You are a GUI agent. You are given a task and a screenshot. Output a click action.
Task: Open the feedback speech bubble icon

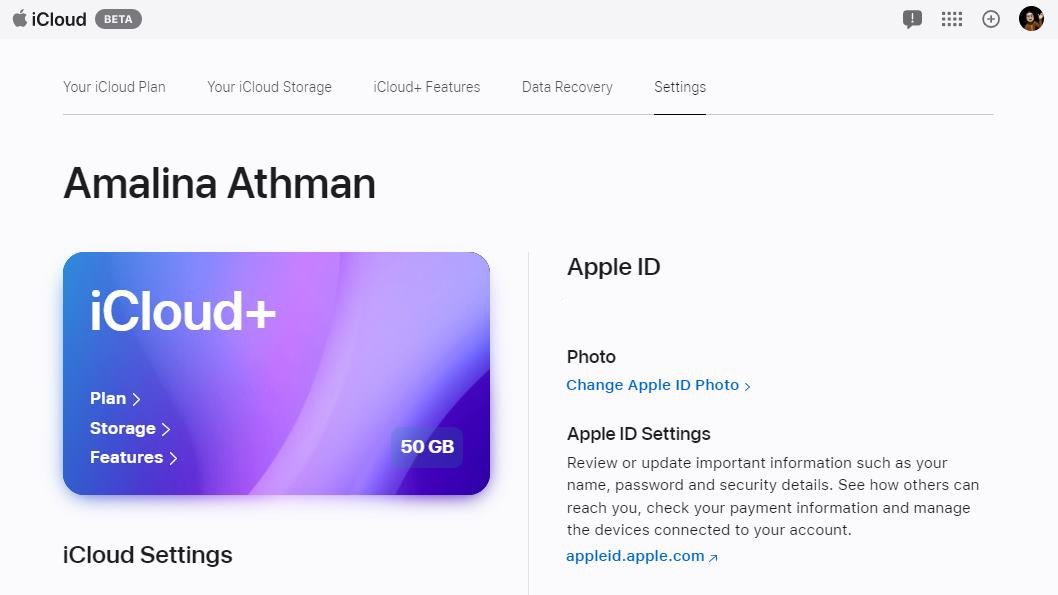tap(912, 19)
